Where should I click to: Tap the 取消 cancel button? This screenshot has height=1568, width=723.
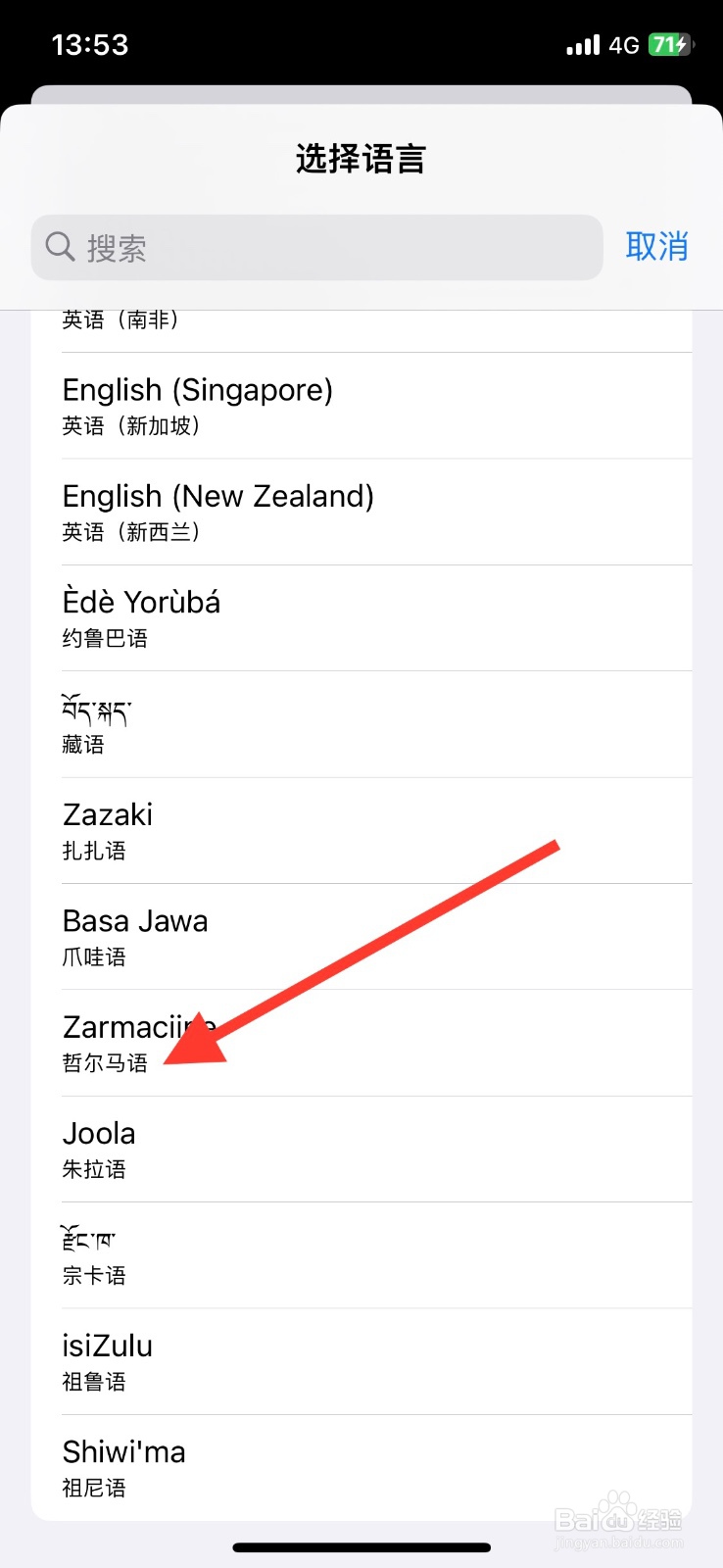click(657, 247)
